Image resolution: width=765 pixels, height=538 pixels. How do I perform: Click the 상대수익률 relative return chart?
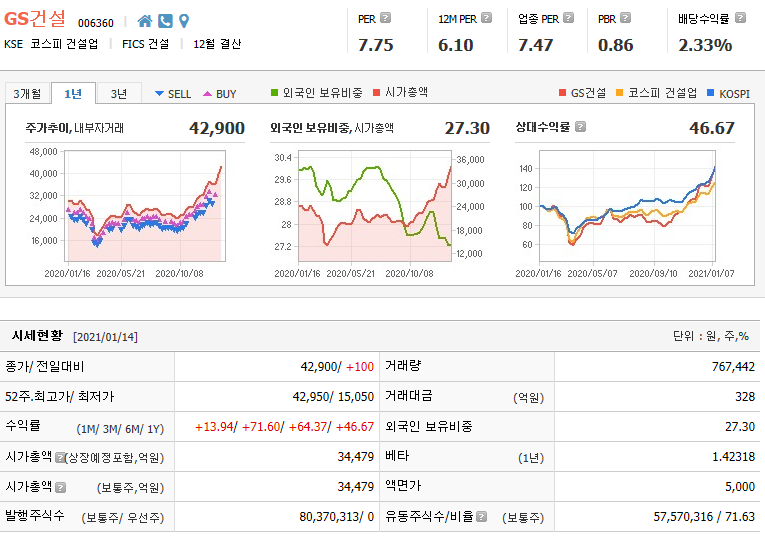coord(627,206)
